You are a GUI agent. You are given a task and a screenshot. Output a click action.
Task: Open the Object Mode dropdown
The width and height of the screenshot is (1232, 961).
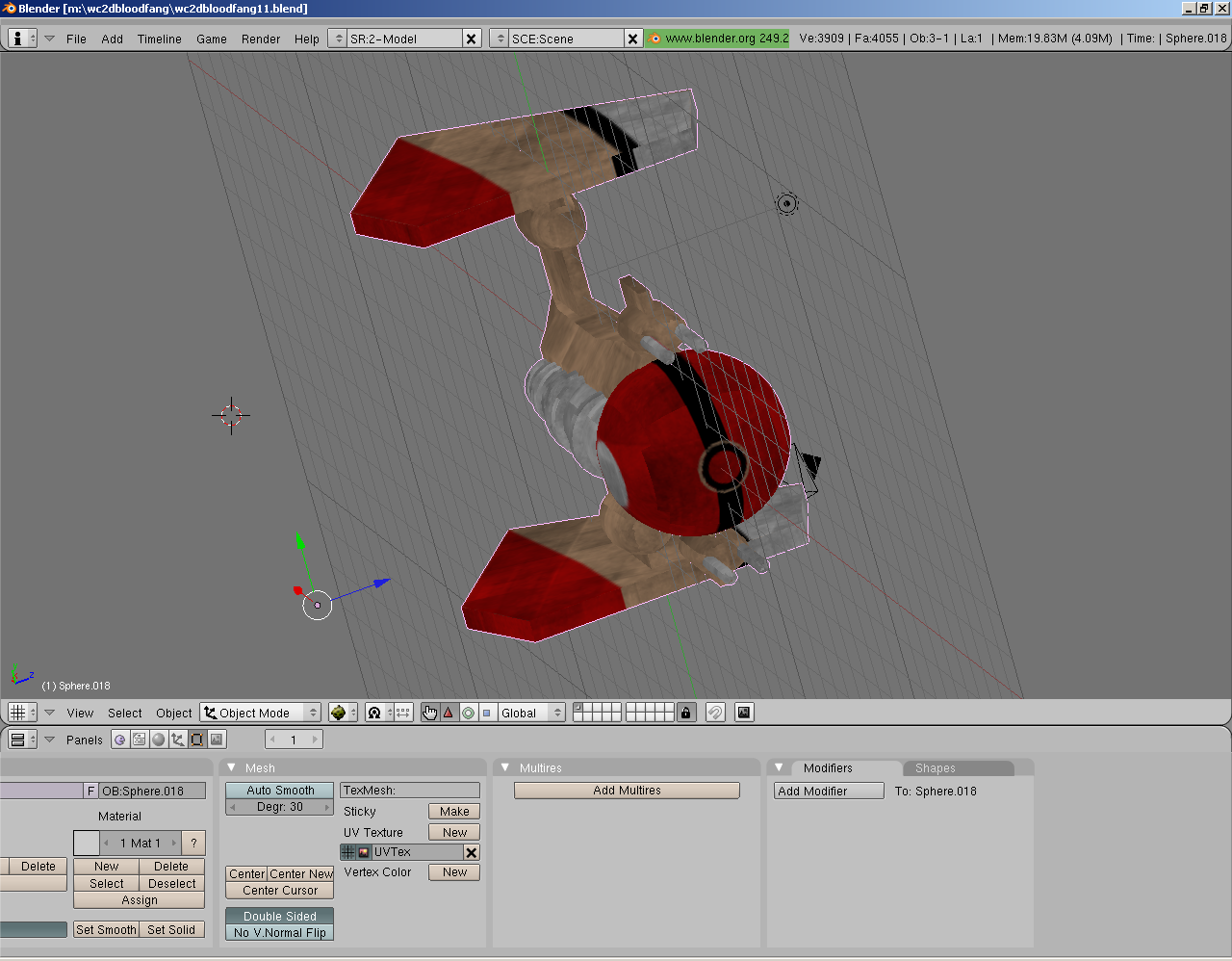click(261, 713)
